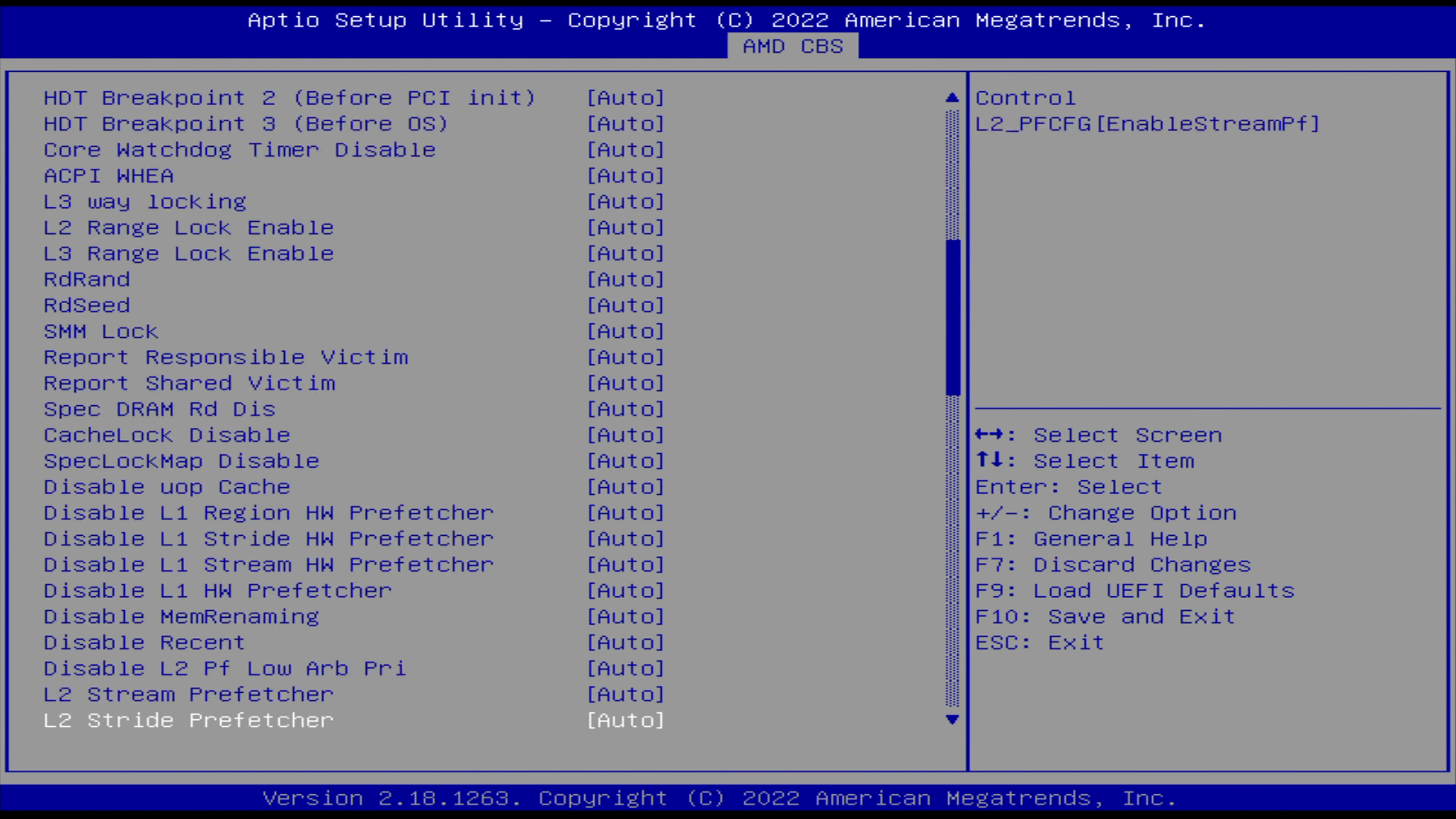Select the Disable L1 Region HW Prefetcher label
Image resolution: width=1456 pixels, height=819 pixels.
[x=269, y=513]
